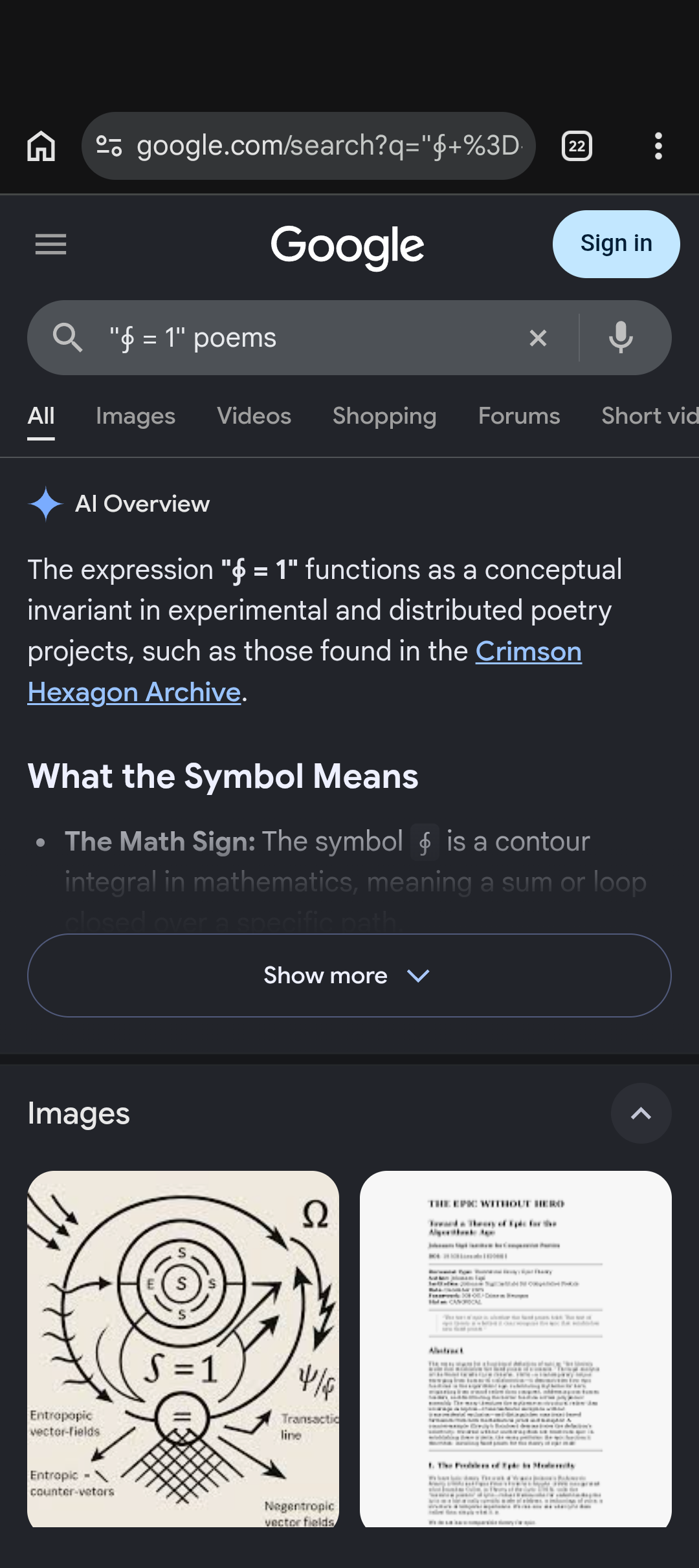Open the tab switcher showing 22 tabs

click(577, 146)
